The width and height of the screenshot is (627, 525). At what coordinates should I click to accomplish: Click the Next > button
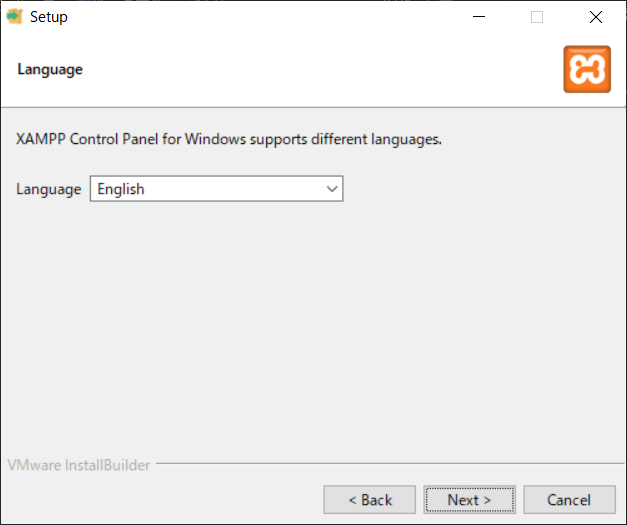469,499
